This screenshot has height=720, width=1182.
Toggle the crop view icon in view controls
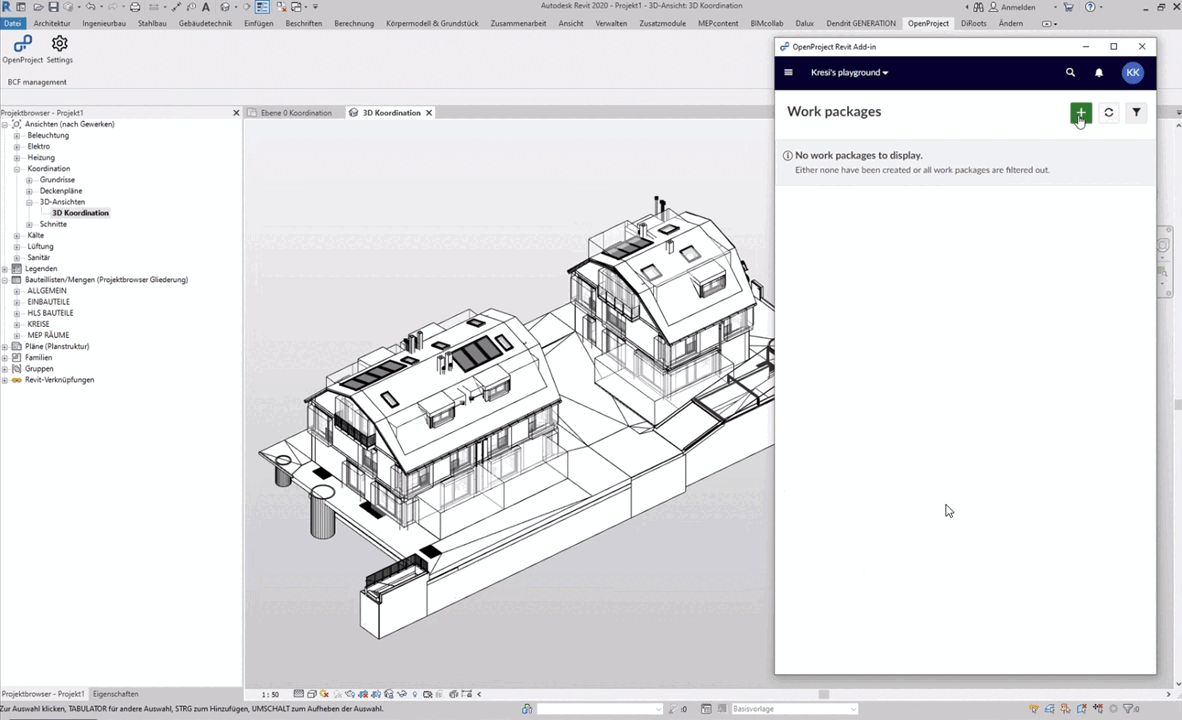[363, 693]
